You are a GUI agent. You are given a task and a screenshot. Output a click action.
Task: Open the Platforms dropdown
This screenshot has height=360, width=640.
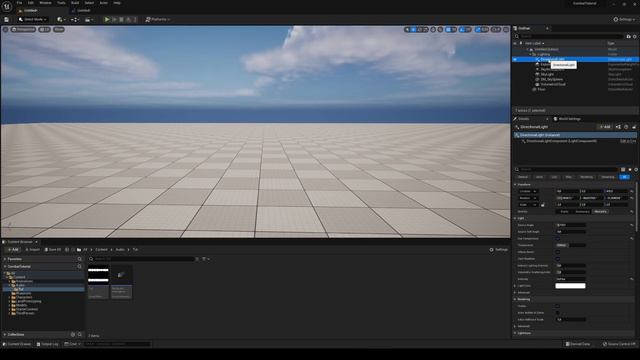click(x=158, y=20)
